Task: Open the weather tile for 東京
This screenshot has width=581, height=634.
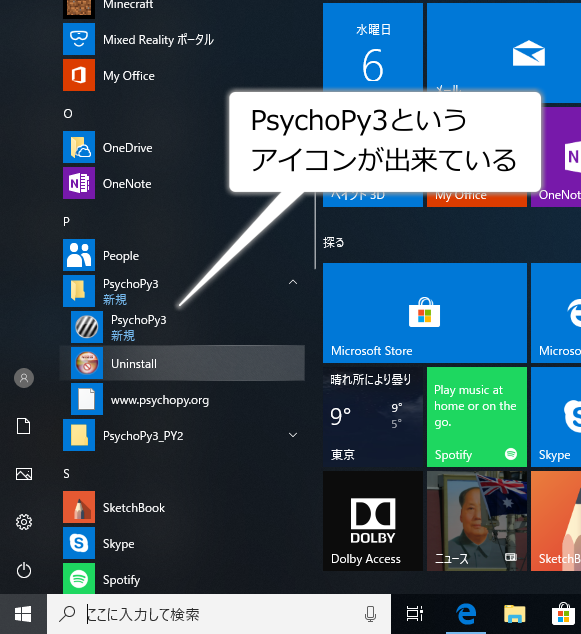Action: point(373,417)
